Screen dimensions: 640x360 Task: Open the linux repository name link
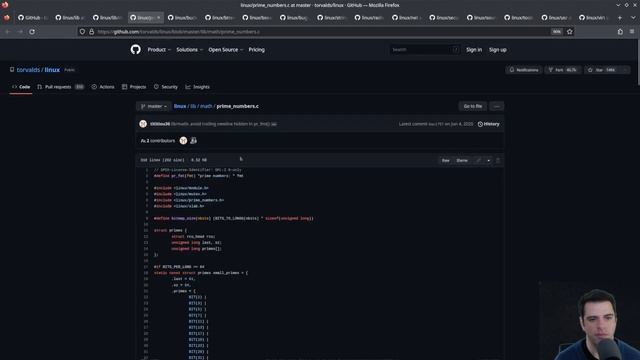52,70
